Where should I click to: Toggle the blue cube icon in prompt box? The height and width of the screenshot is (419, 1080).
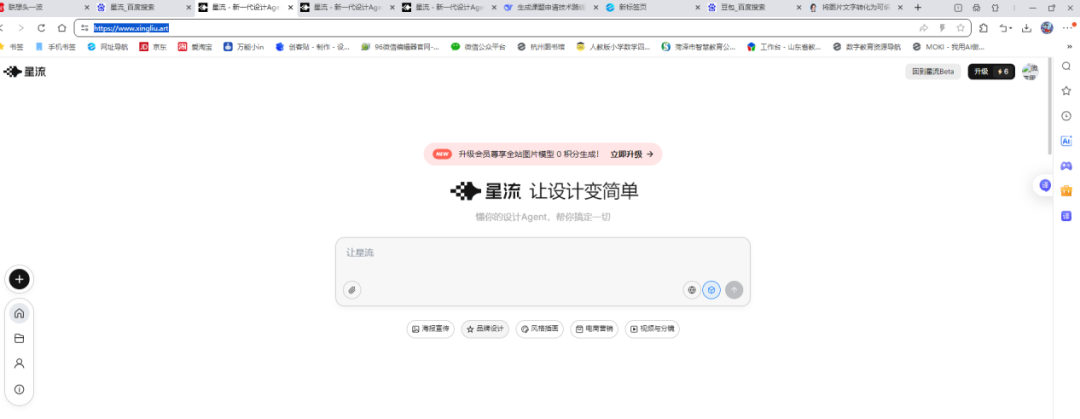(712, 290)
